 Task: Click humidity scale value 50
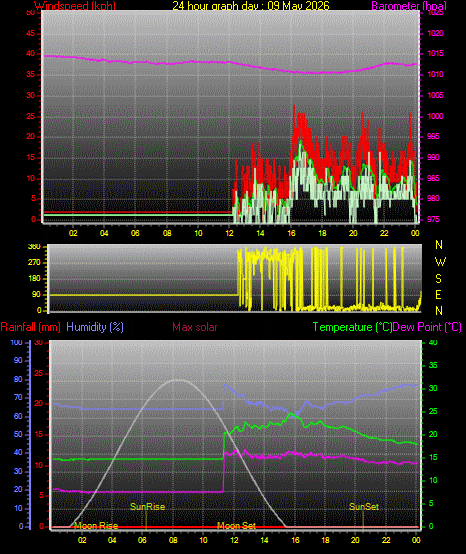[x=18, y=434]
